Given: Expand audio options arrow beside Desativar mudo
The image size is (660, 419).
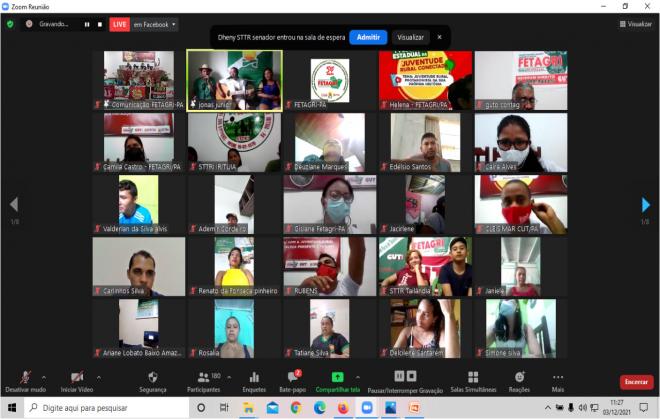Looking at the screenshot, I should pos(43,377).
